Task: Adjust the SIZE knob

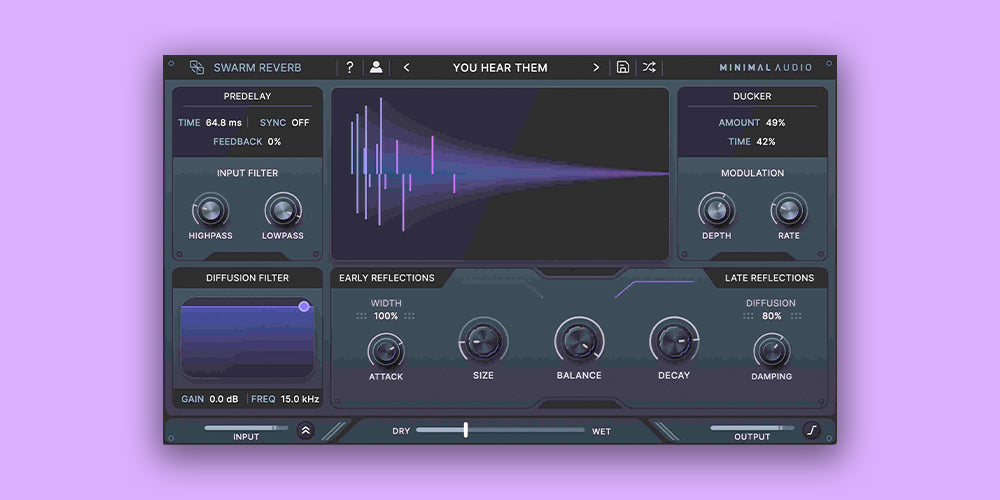Action: tap(483, 341)
